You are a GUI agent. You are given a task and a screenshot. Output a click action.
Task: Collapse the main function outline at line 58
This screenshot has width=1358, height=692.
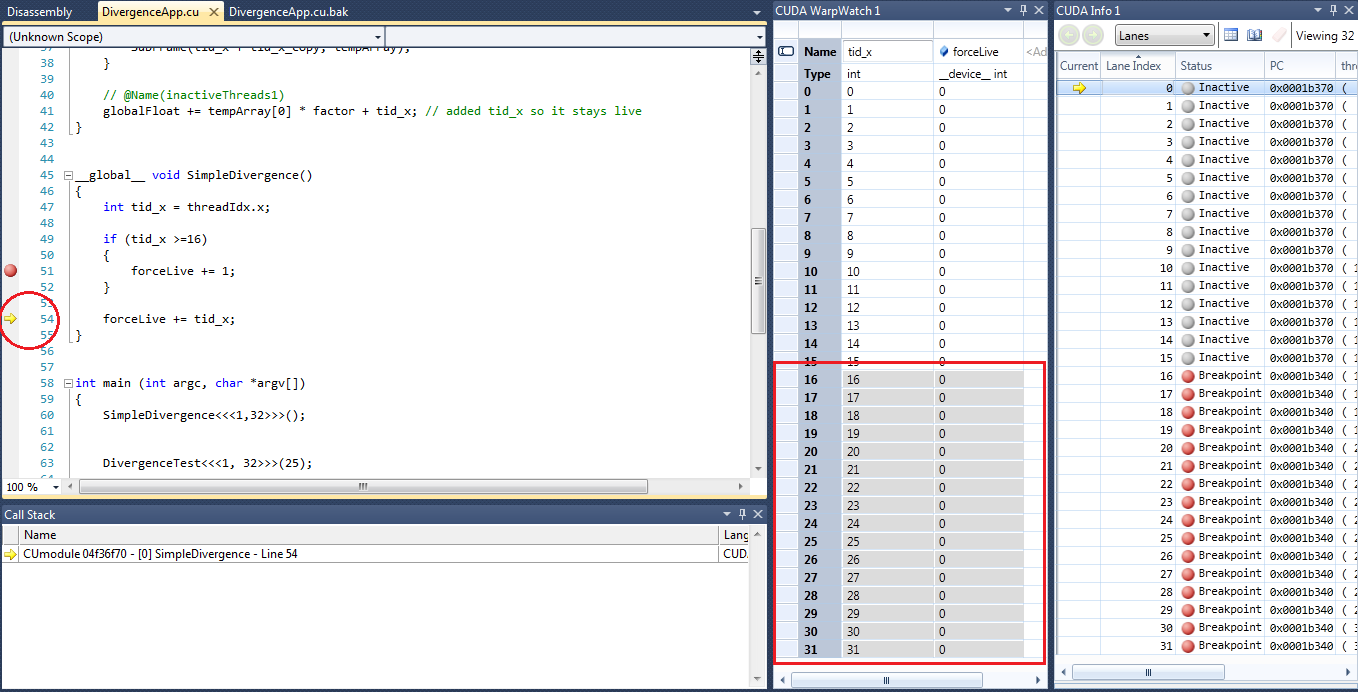tap(67, 383)
